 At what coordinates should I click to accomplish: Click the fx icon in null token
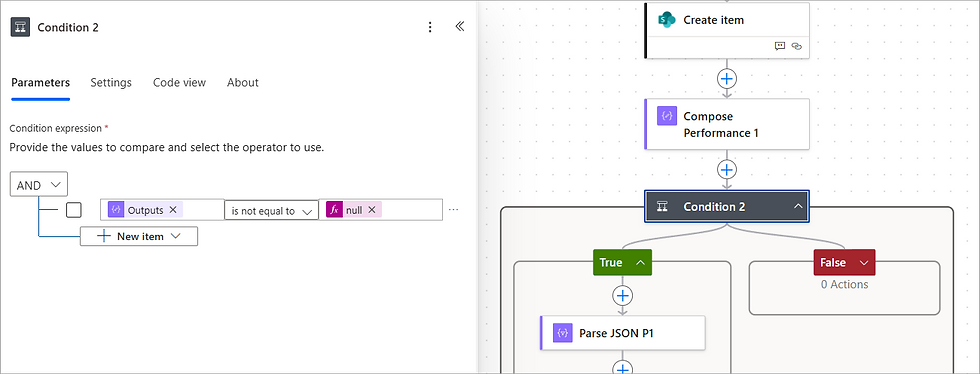click(x=334, y=210)
